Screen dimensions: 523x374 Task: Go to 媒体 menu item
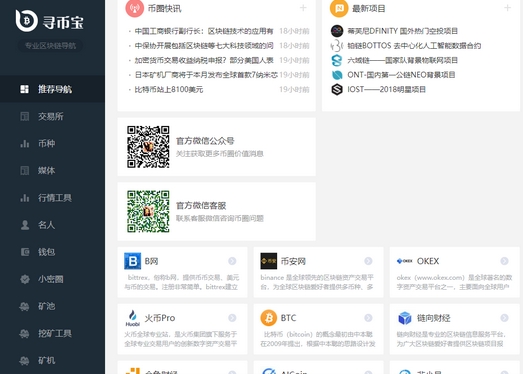pyautogui.click(x=52, y=170)
